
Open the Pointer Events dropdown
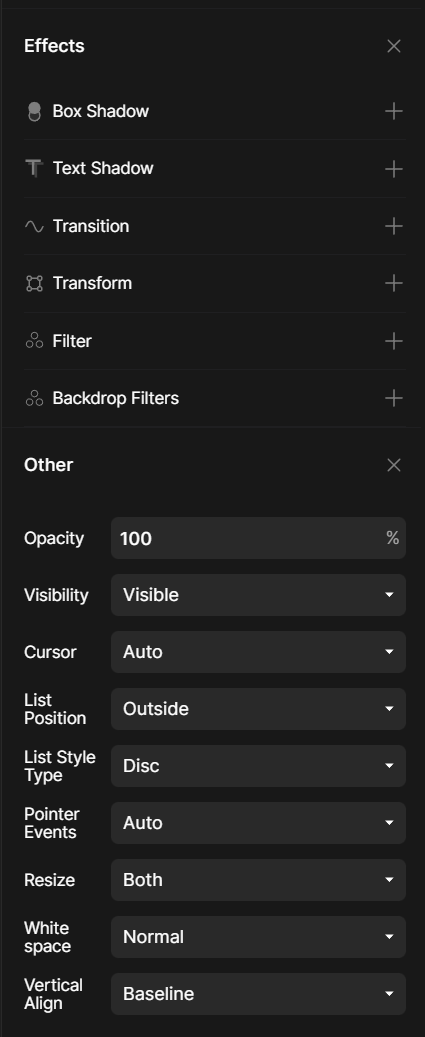[x=258, y=823]
